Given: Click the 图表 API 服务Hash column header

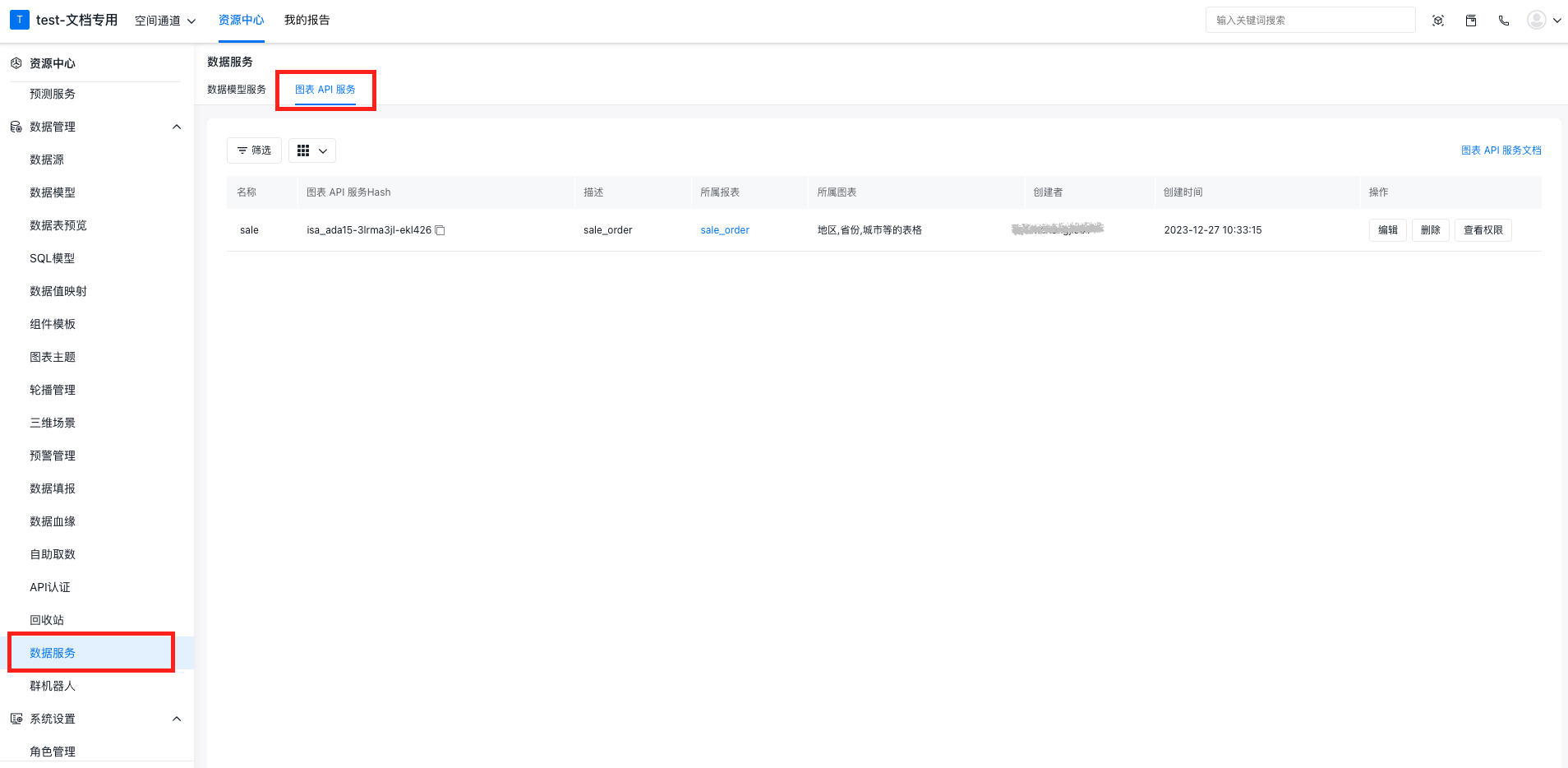Looking at the screenshot, I should [x=348, y=192].
